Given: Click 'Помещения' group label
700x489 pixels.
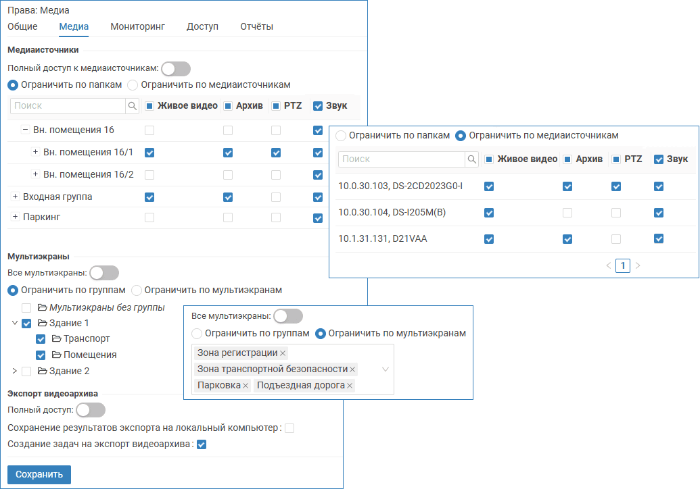Looking at the screenshot, I should click(90, 355).
